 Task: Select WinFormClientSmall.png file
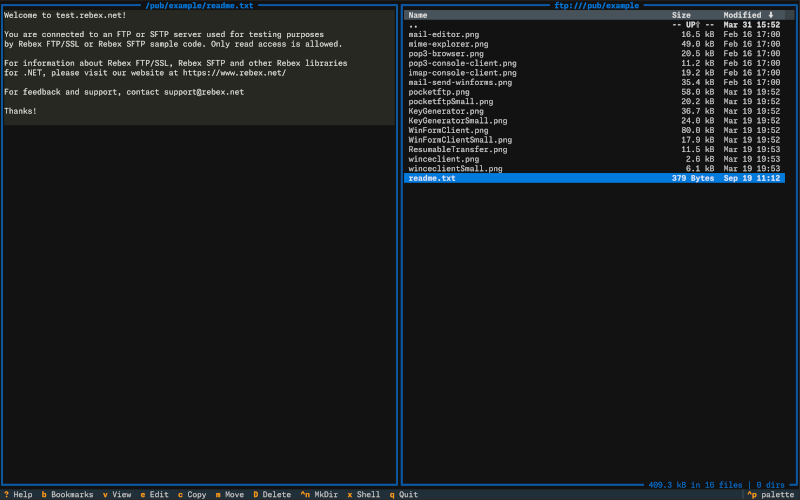tap(594, 140)
